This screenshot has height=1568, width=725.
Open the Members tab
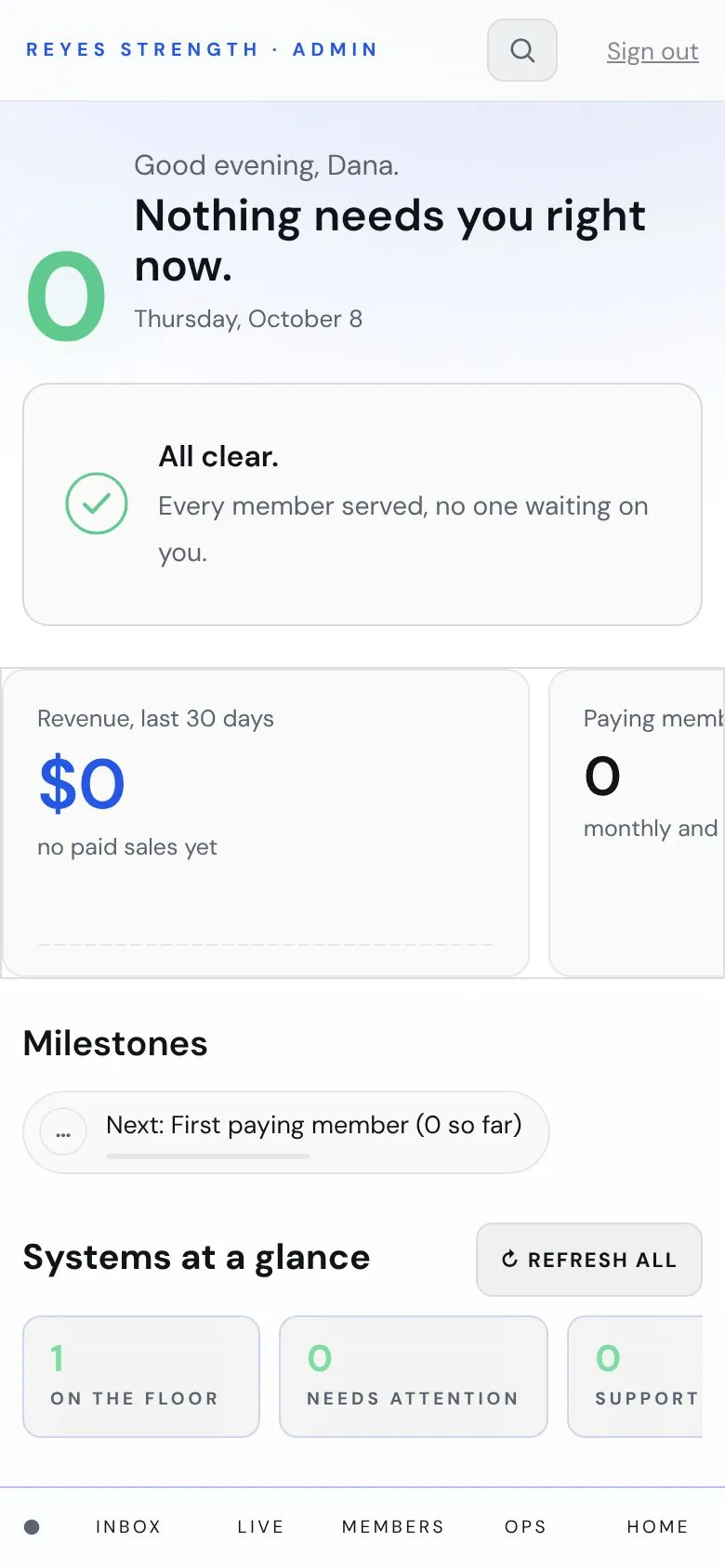pyautogui.click(x=393, y=1527)
